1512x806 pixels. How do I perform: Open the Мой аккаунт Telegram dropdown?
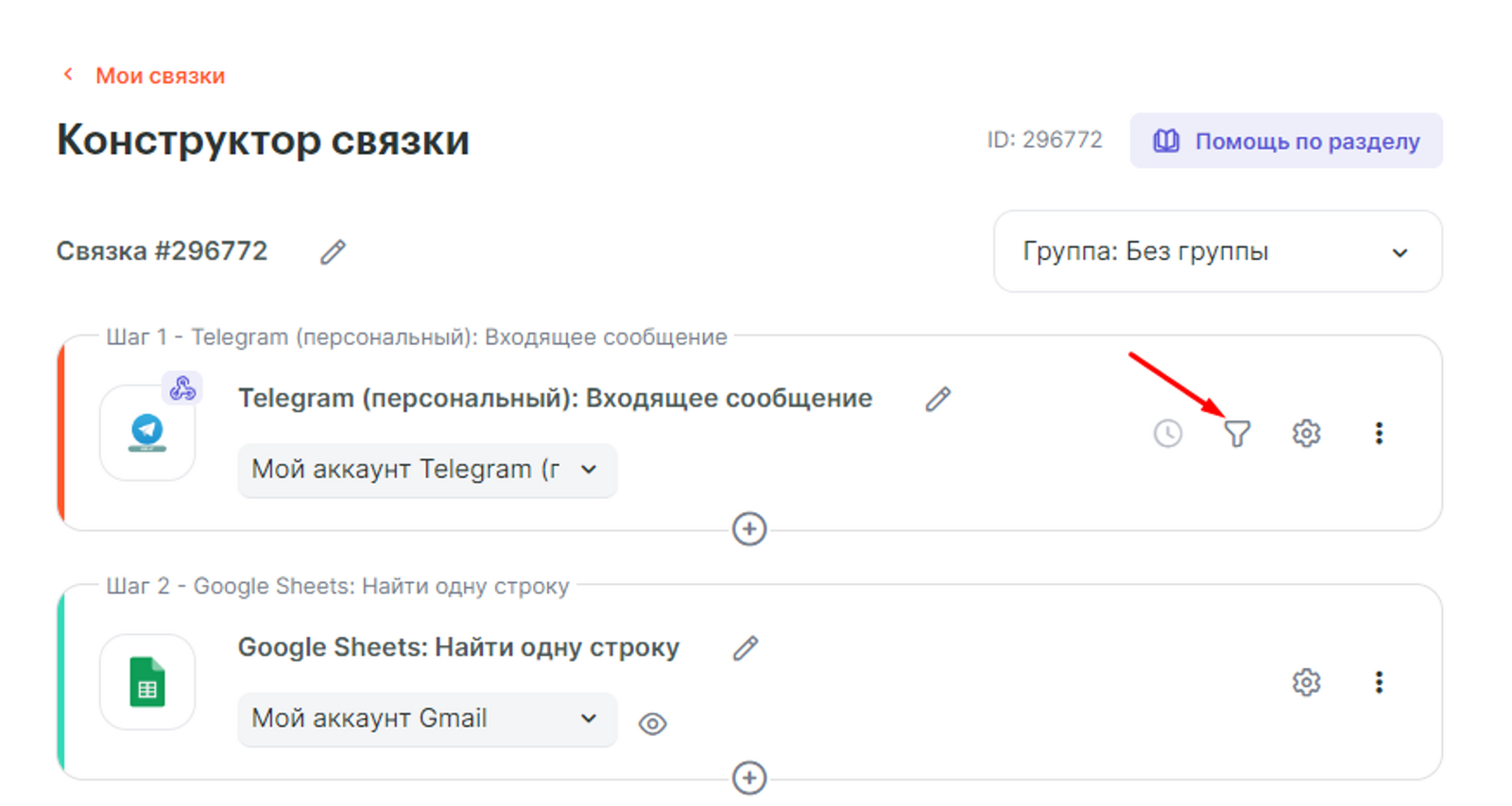click(x=426, y=470)
